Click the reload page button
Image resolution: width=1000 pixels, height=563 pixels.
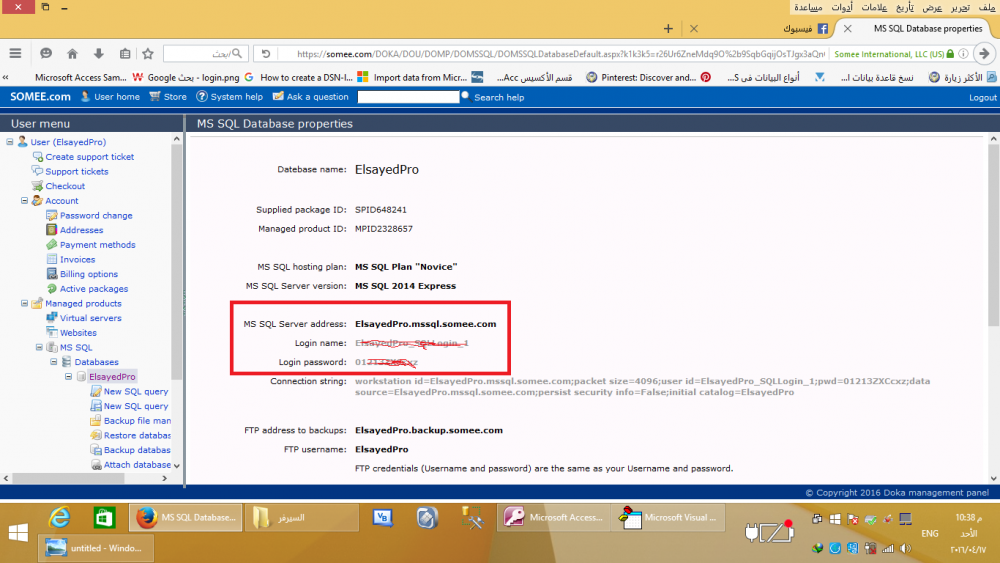(x=266, y=54)
